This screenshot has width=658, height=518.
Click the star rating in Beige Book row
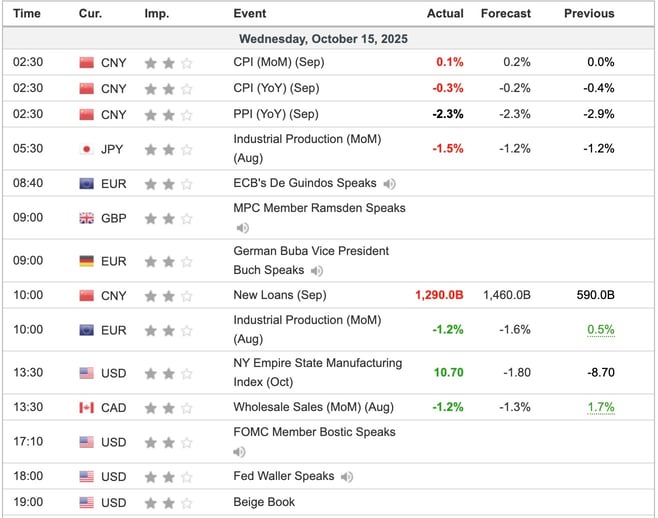168,503
